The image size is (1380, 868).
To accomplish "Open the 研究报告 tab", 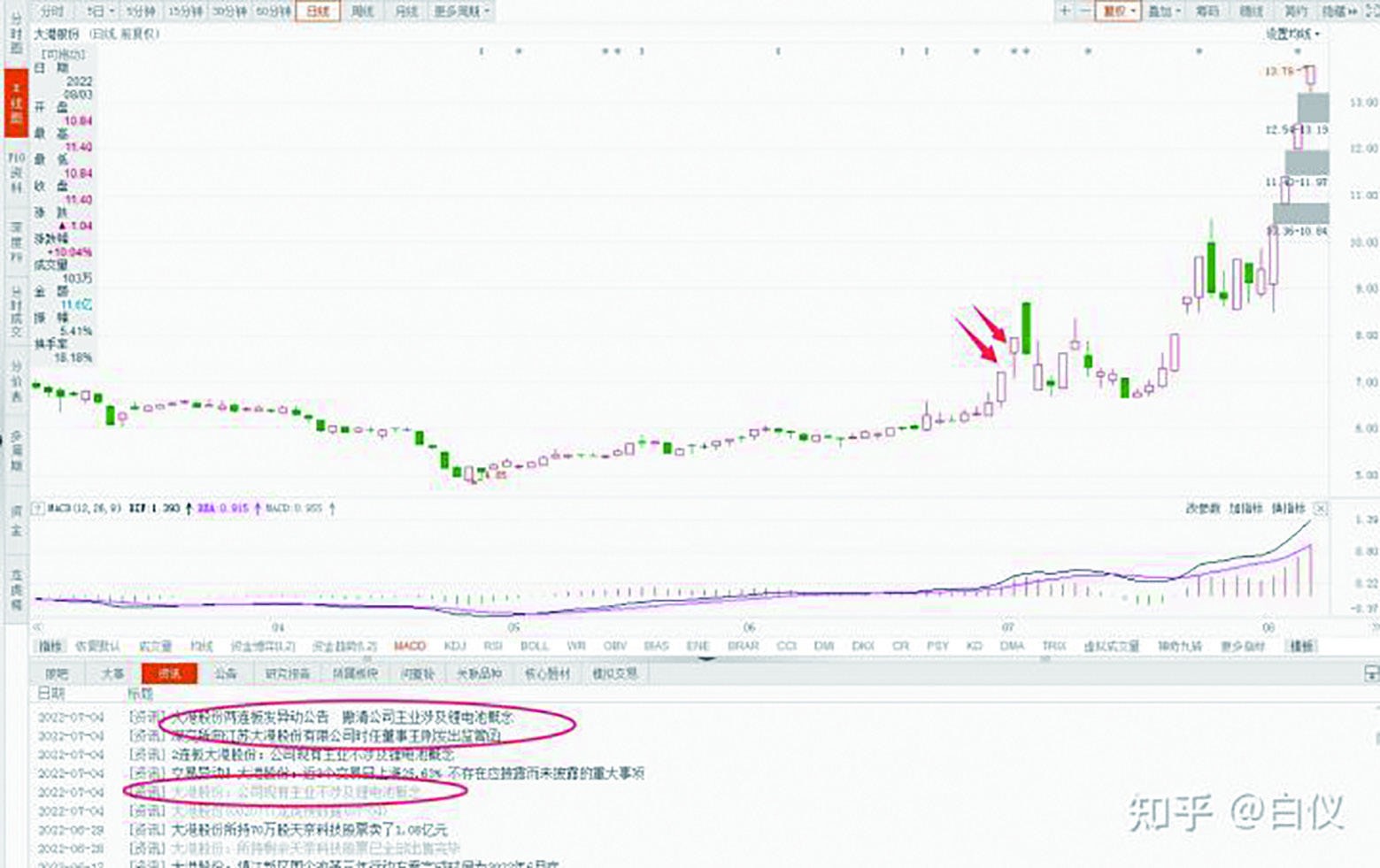I will point(288,674).
